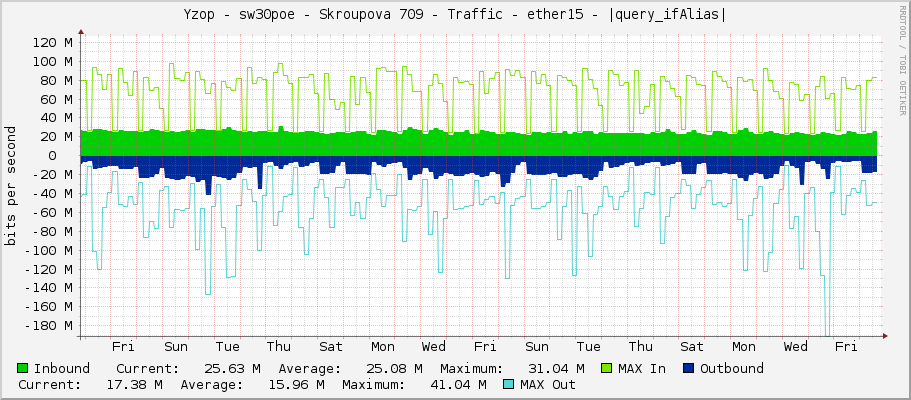Click the '120 M' y-axis label
This screenshot has width=911, height=400.
pyautogui.click(x=53, y=42)
